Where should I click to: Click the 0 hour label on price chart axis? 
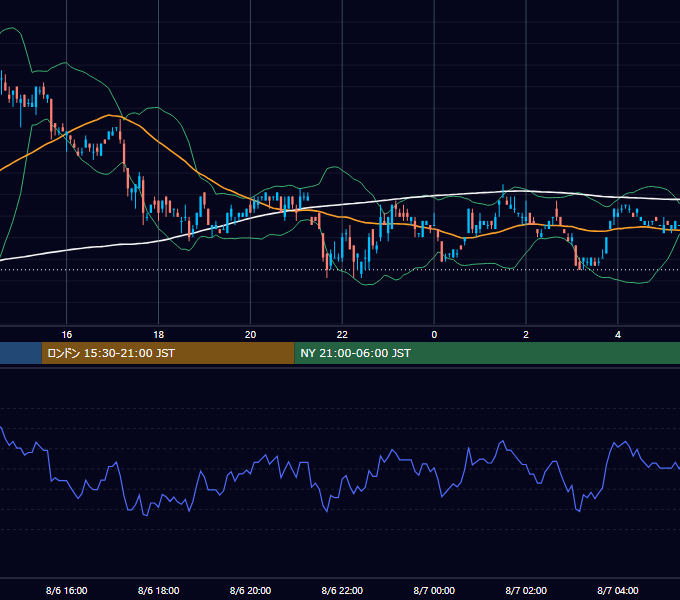[x=434, y=335]
